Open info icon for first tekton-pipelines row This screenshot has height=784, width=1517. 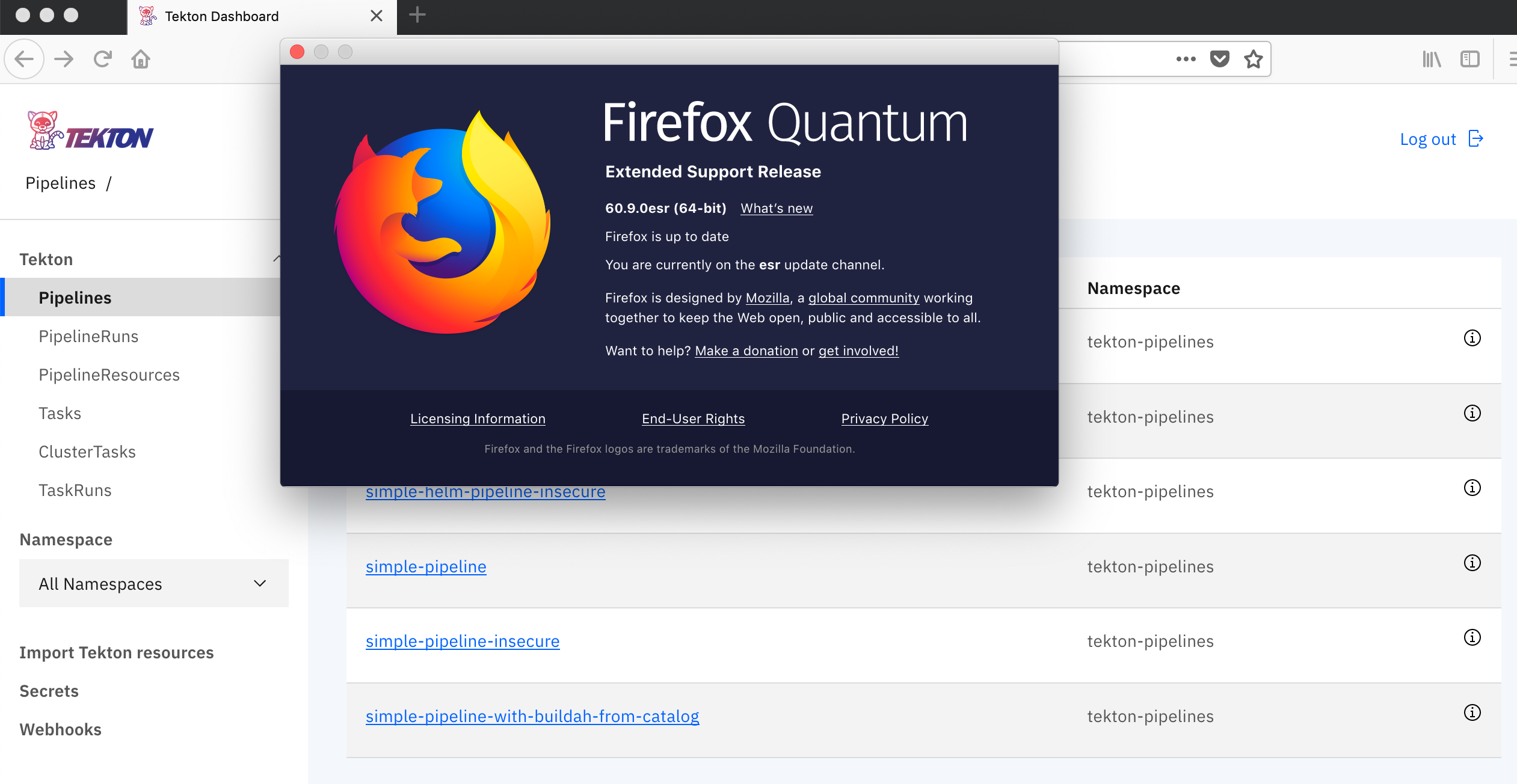point(1472,338)
